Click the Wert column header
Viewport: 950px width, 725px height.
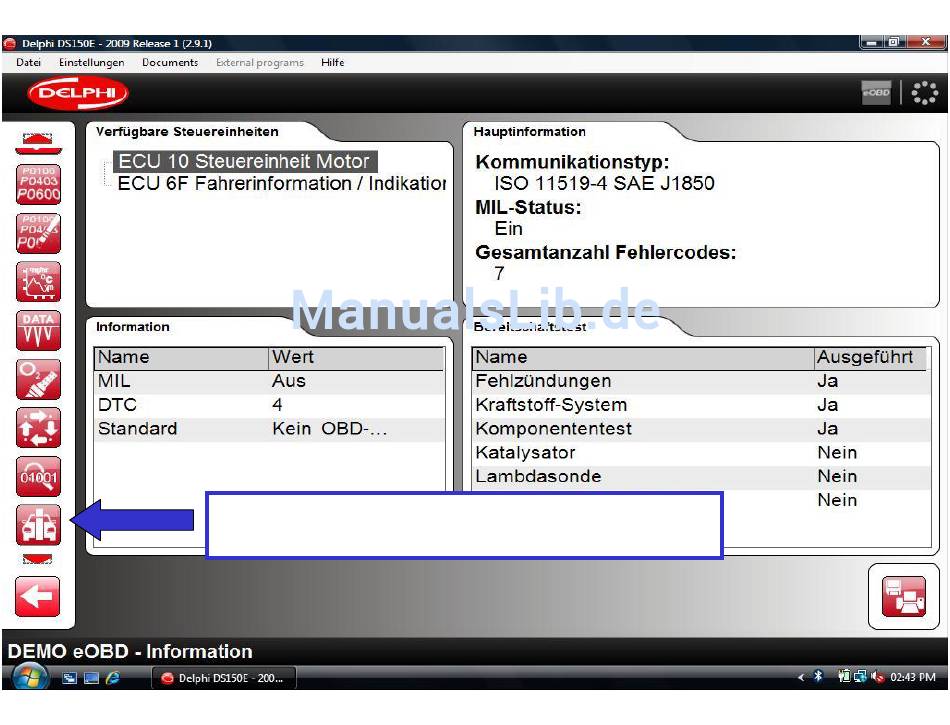pyautogui.click(x=356, y=357)
